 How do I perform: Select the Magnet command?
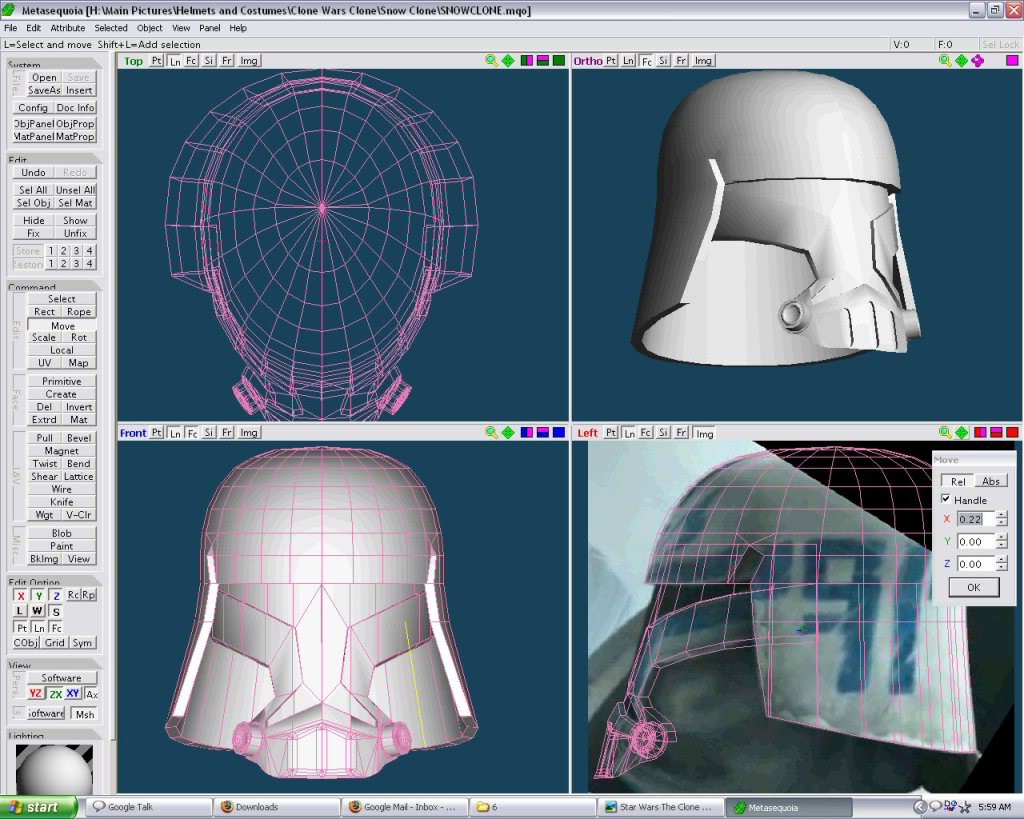pos(61,451)
